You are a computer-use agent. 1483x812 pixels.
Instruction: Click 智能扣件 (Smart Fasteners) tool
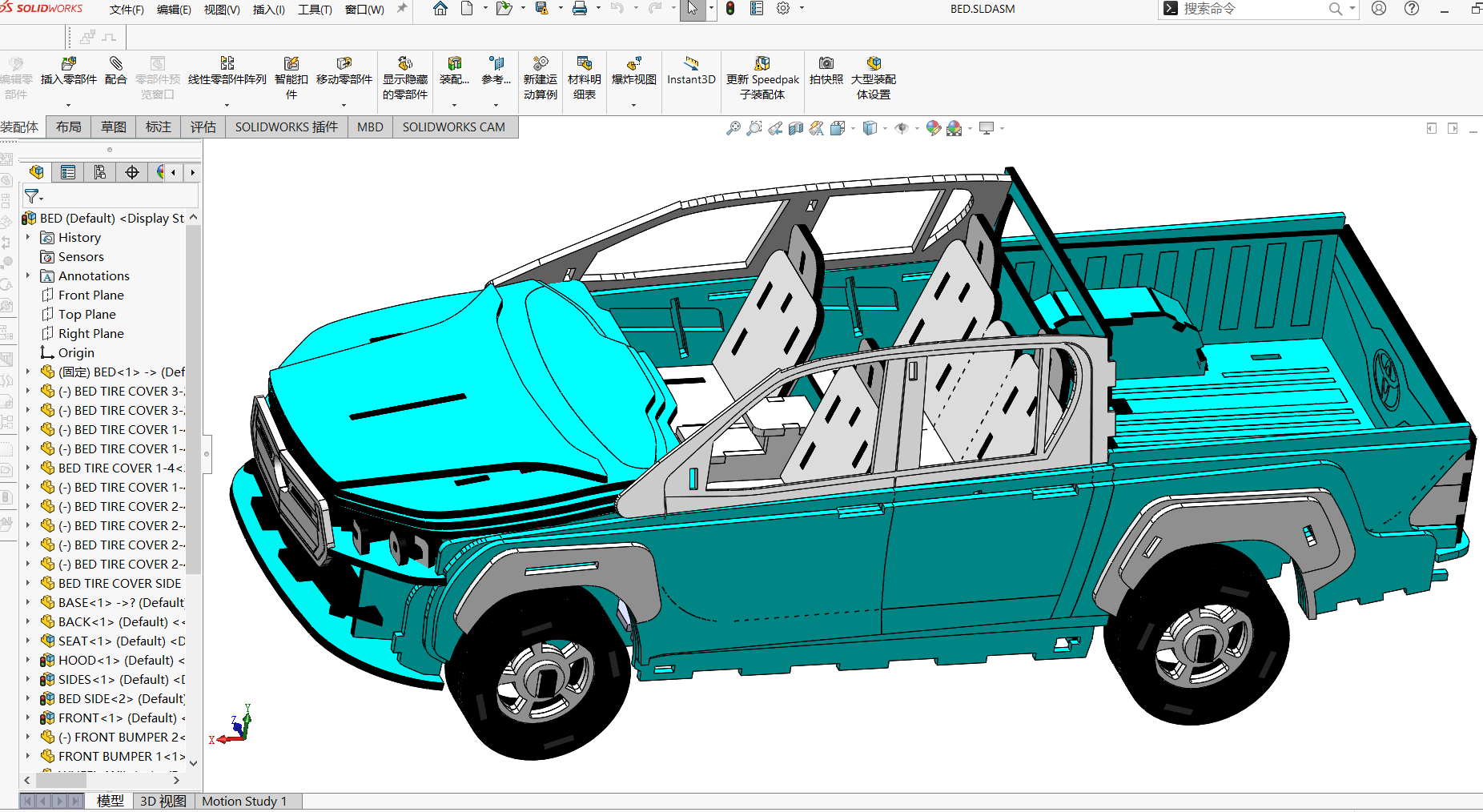pyautogui.click(x=291, y=78)
